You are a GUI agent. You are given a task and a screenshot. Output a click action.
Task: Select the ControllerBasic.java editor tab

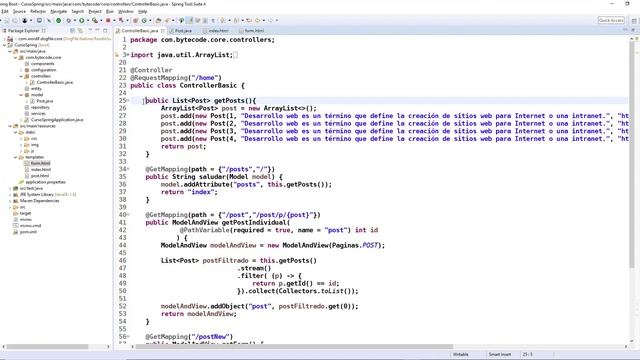tap(140, 31)
